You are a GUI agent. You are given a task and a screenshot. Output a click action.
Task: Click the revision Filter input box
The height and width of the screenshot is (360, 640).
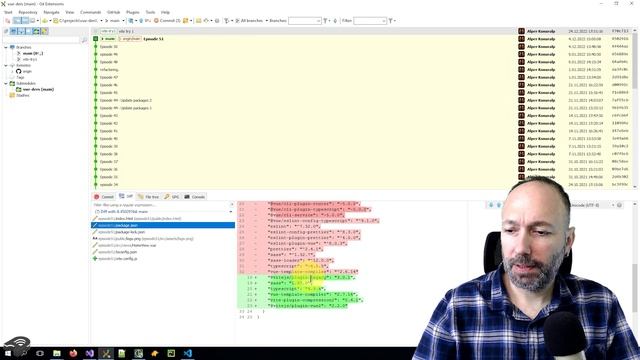click(x=370, y=20)
